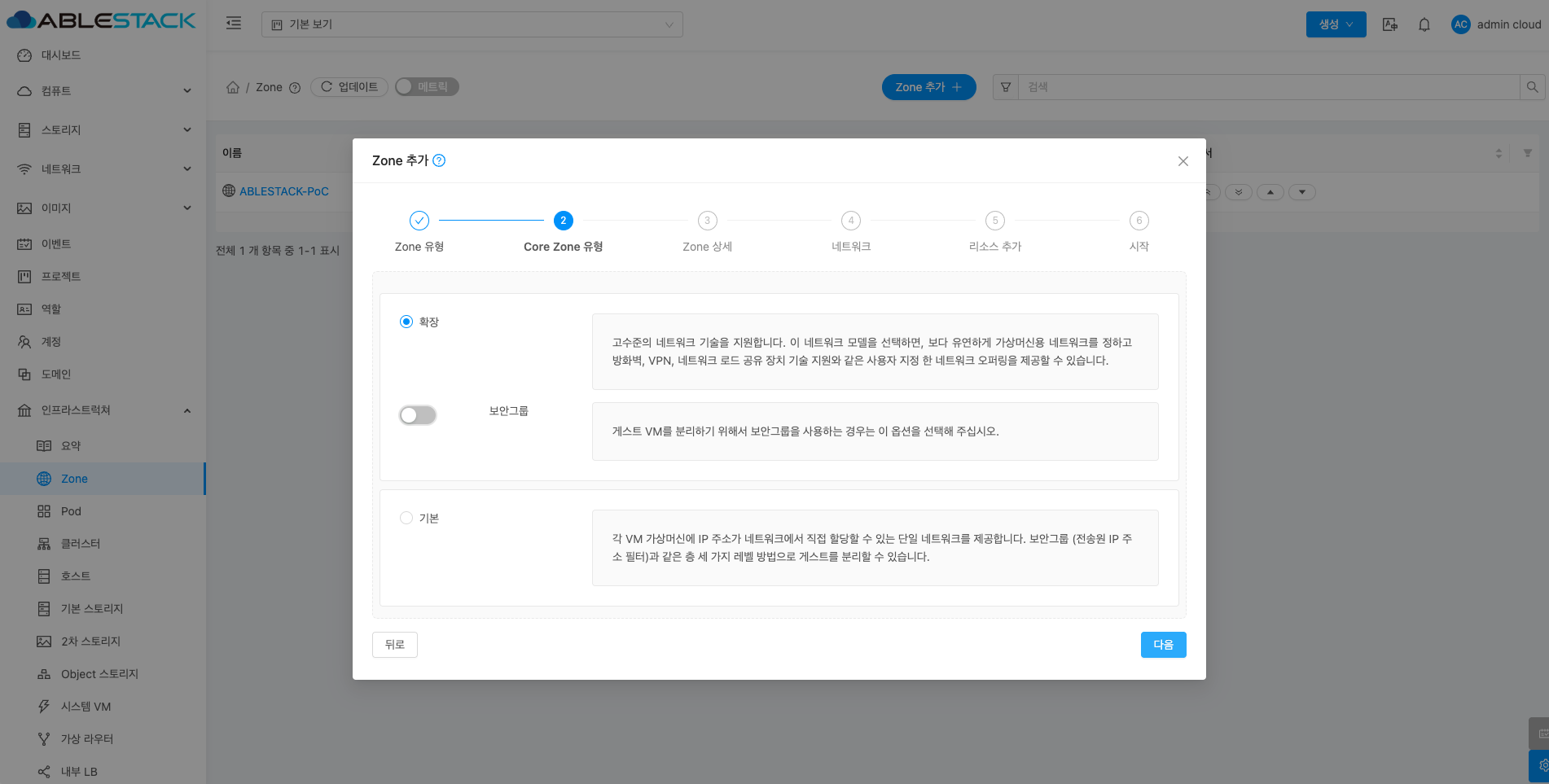The height and width of the screenshot is (784, 1549).
Task: Open 기본 스토리지 in the sidebar
Action: click(x=103, y=609)
